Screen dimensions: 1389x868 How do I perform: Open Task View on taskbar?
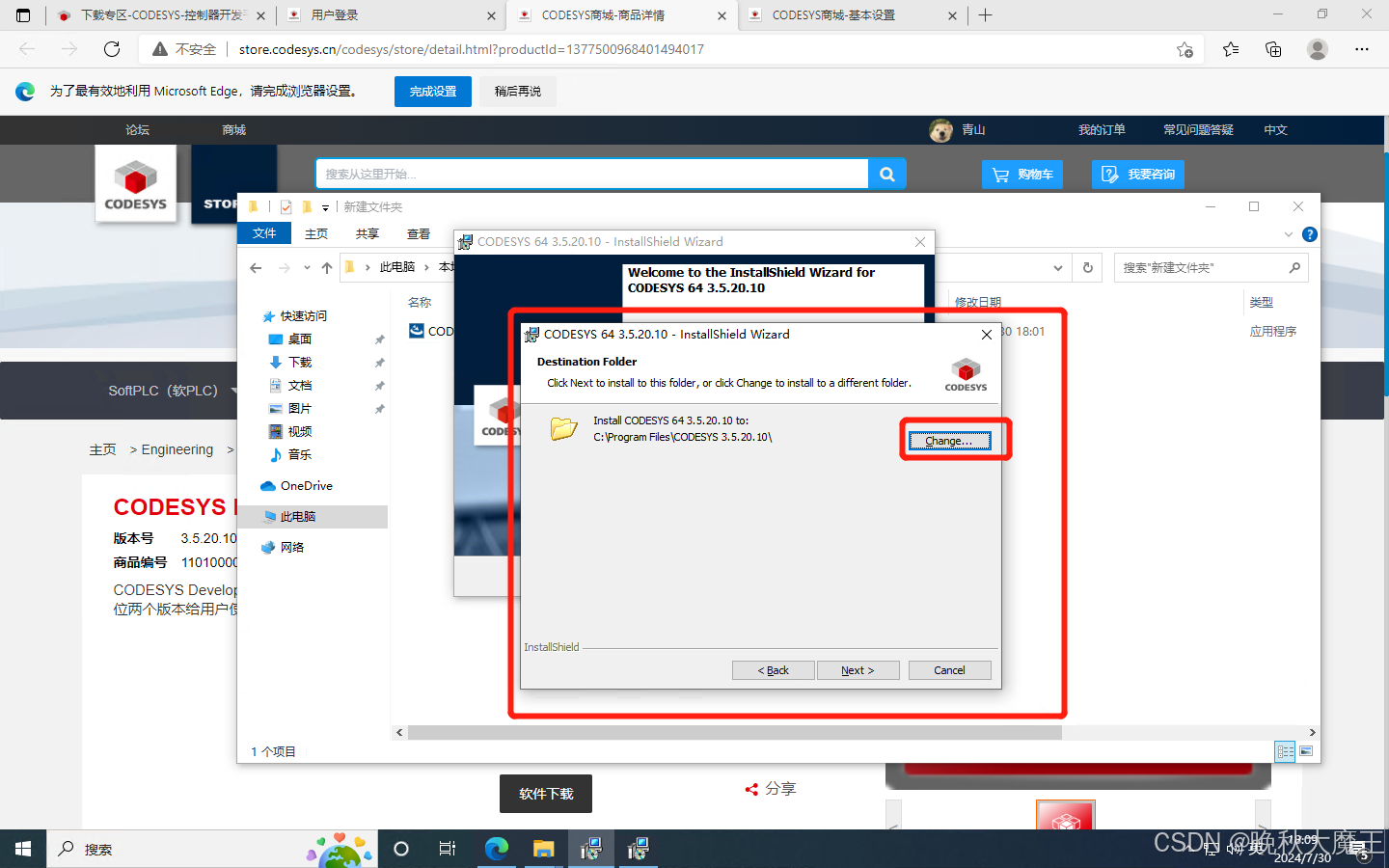pyautogui.click(x=448, y=849)
